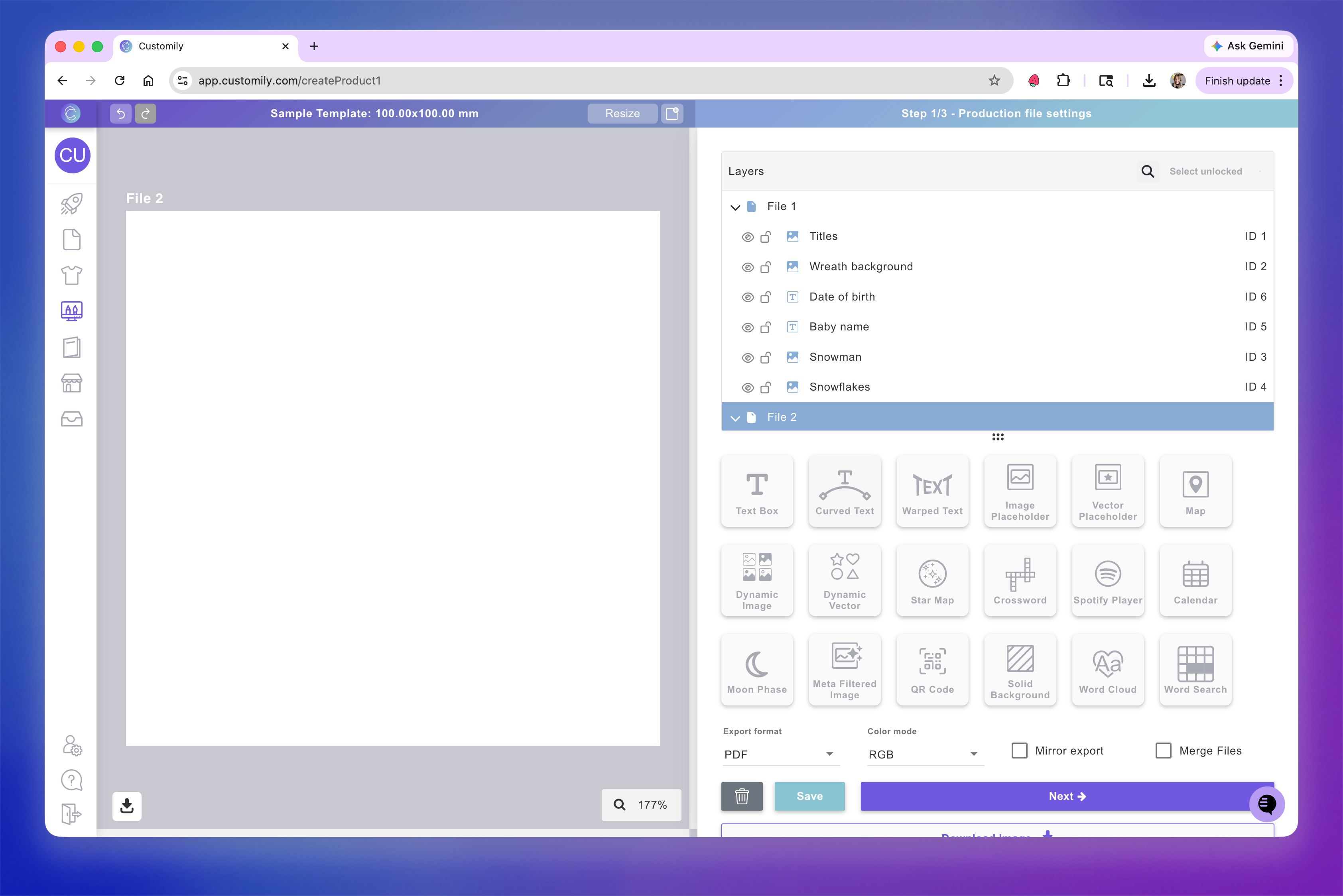Insert a Crossword element
This screenshot has height=896, width=1343.
click(x=1020, y=580)
